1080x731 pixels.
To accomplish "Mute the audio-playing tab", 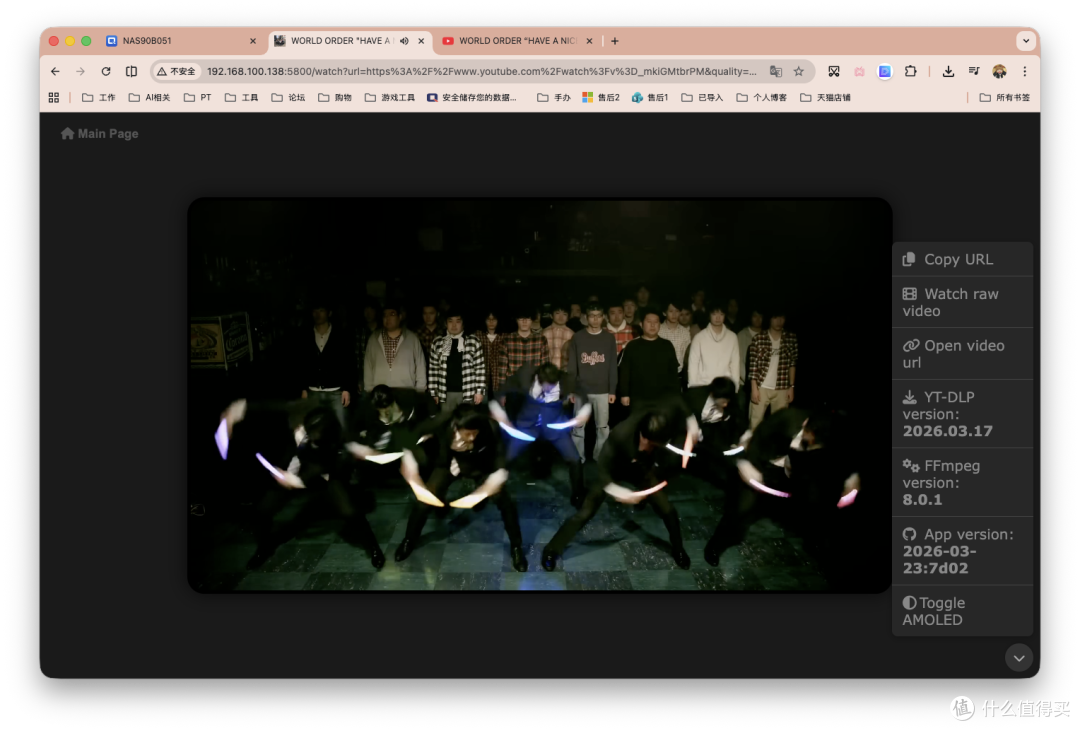I will 404,41.
